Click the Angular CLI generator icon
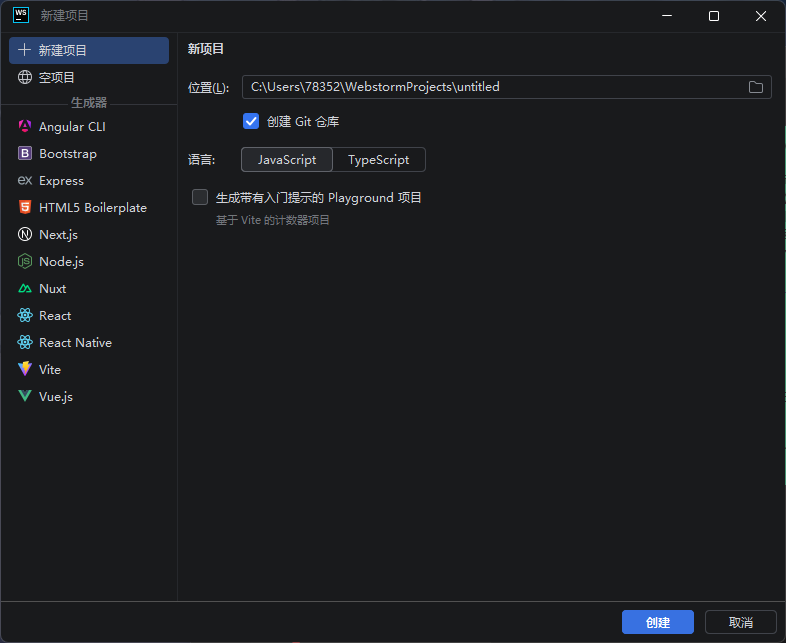The height and width of the screenshot is (643, 786). (25, 126)
